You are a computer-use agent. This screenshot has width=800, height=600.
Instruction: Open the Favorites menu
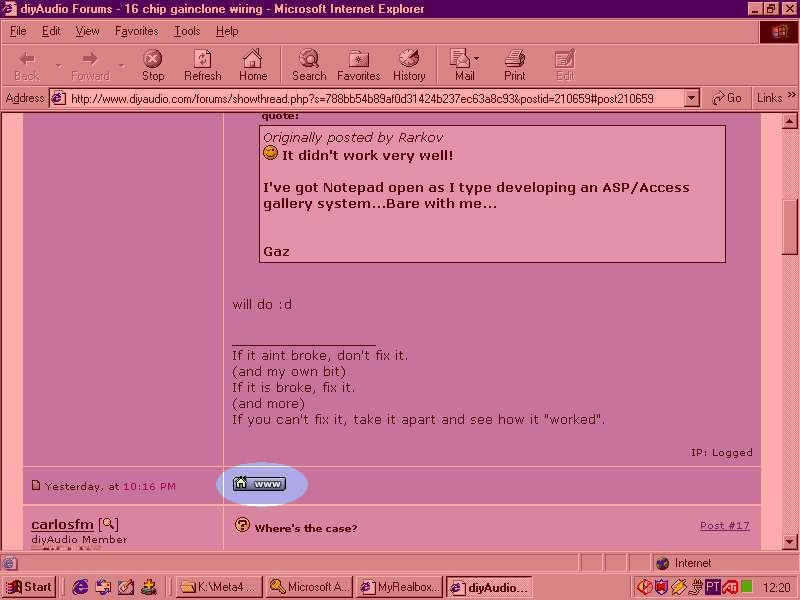pos(136,31)
